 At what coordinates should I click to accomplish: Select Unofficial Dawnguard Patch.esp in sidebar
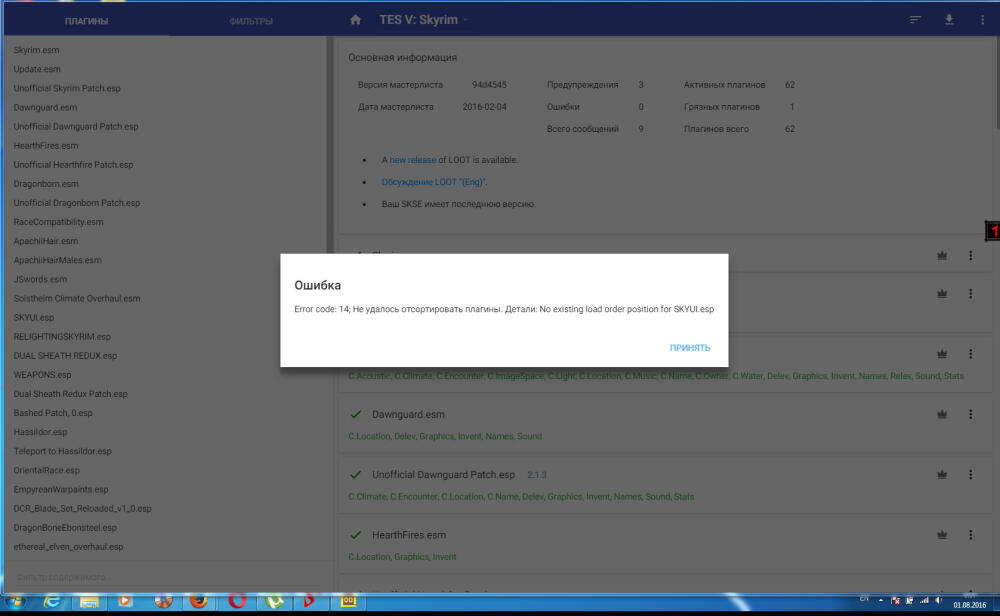coord(76,126)
